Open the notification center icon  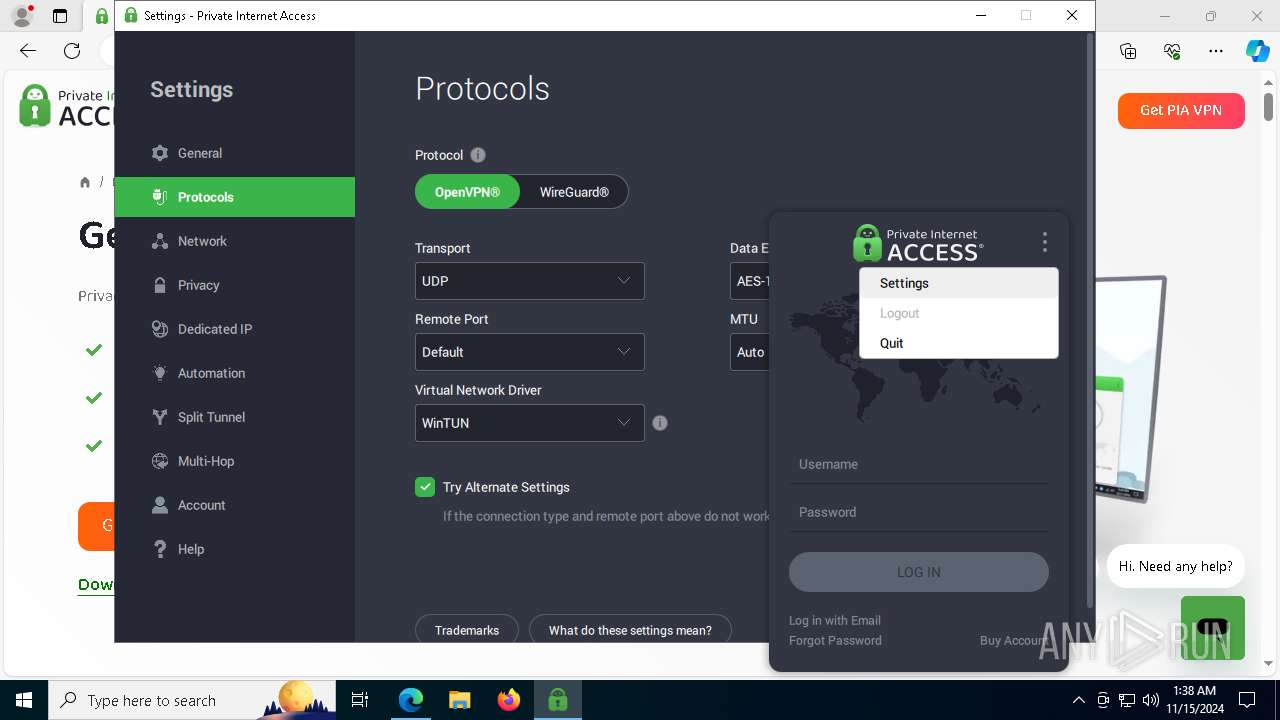1247,700
